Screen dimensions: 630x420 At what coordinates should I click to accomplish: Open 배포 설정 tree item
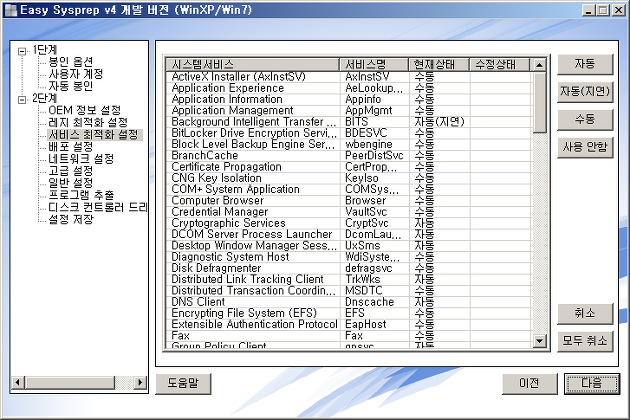71,146
